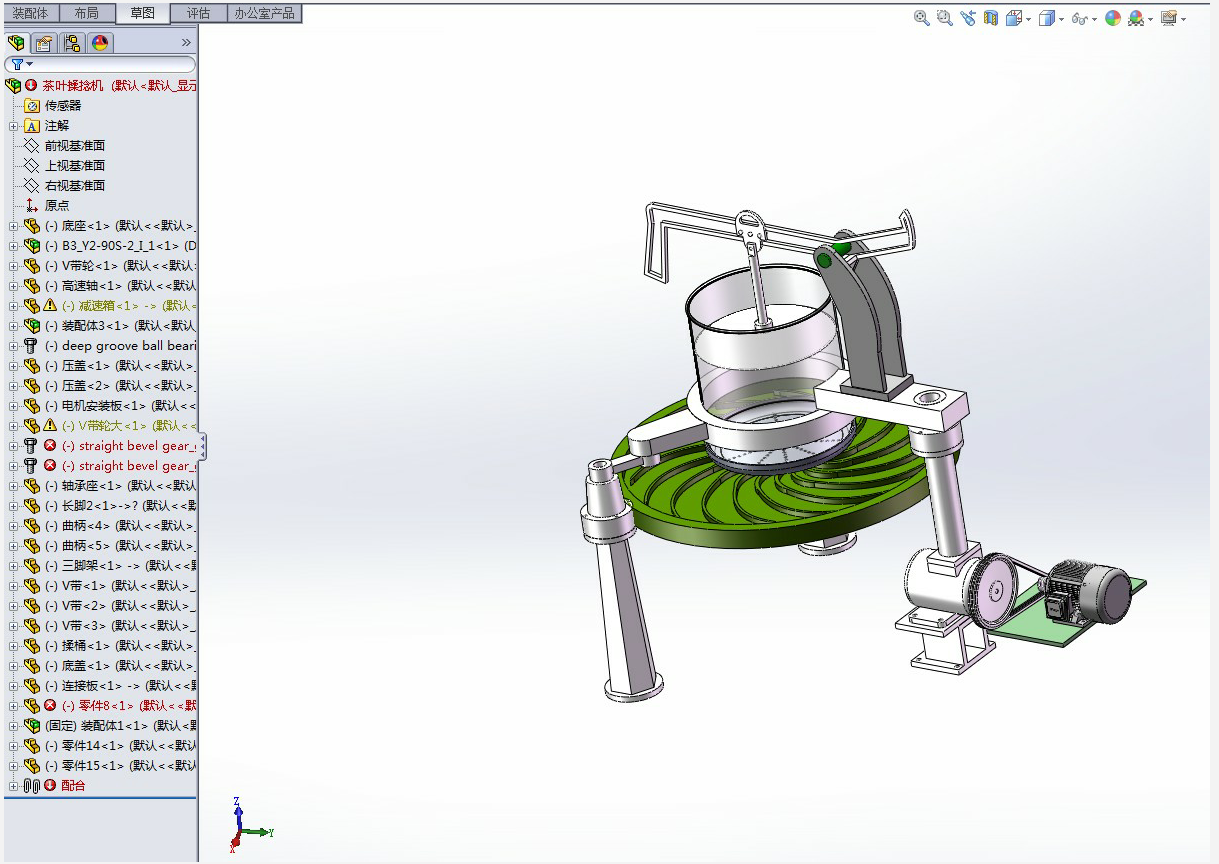Viewport: 1219px width, 864px height.
Task: Select the 草图 ribbon tab
Action: click(x=143, y=13)
